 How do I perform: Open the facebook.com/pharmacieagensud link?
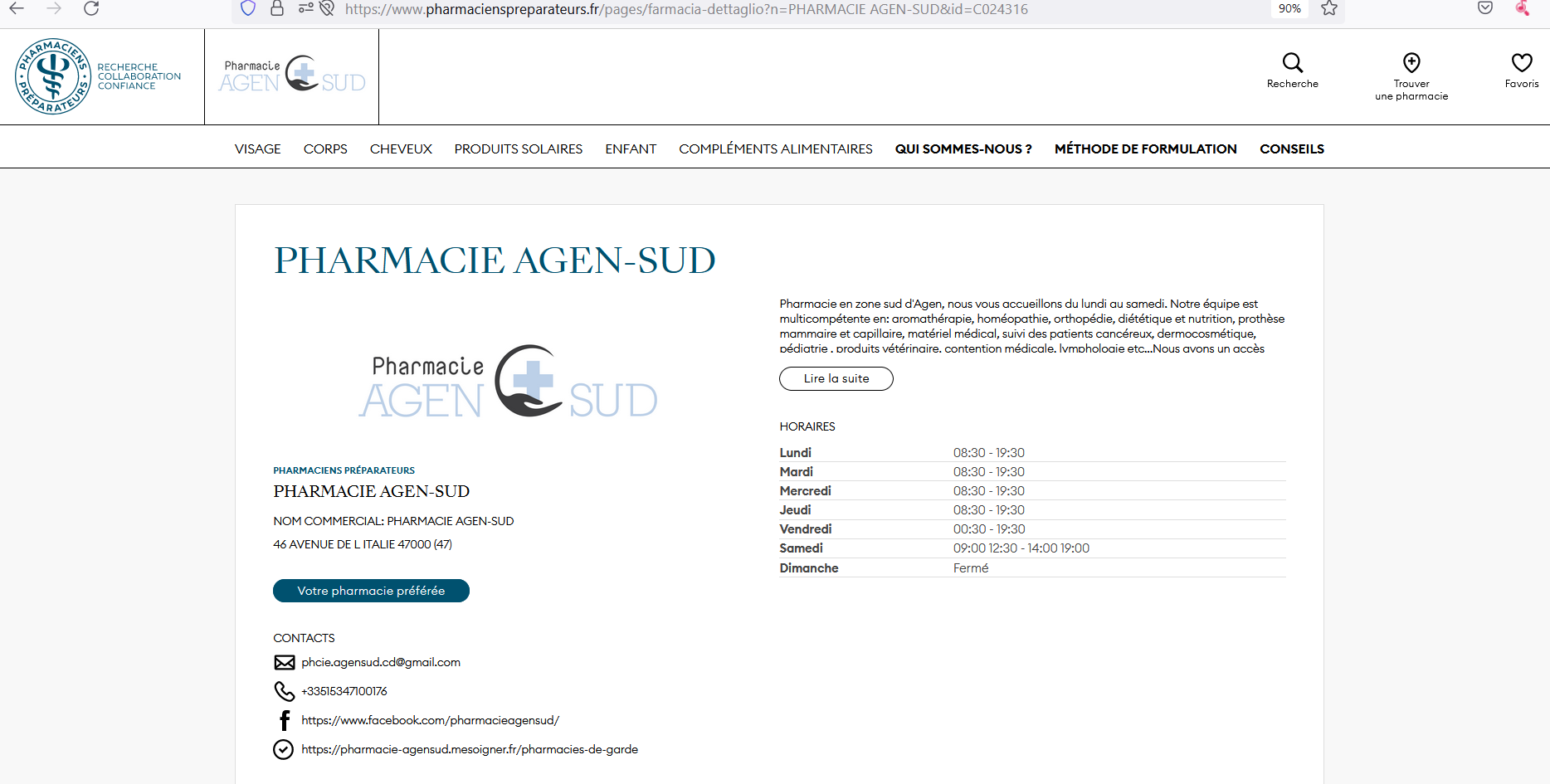pos(430,720)
